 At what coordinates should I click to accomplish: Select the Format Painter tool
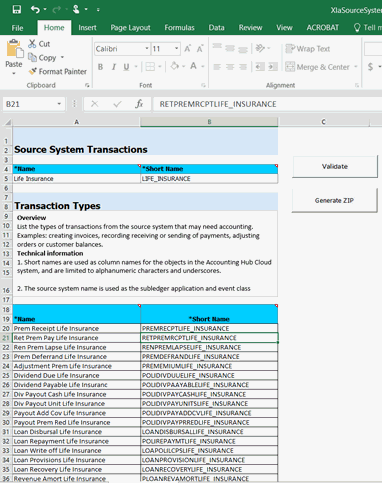point(57,71)
